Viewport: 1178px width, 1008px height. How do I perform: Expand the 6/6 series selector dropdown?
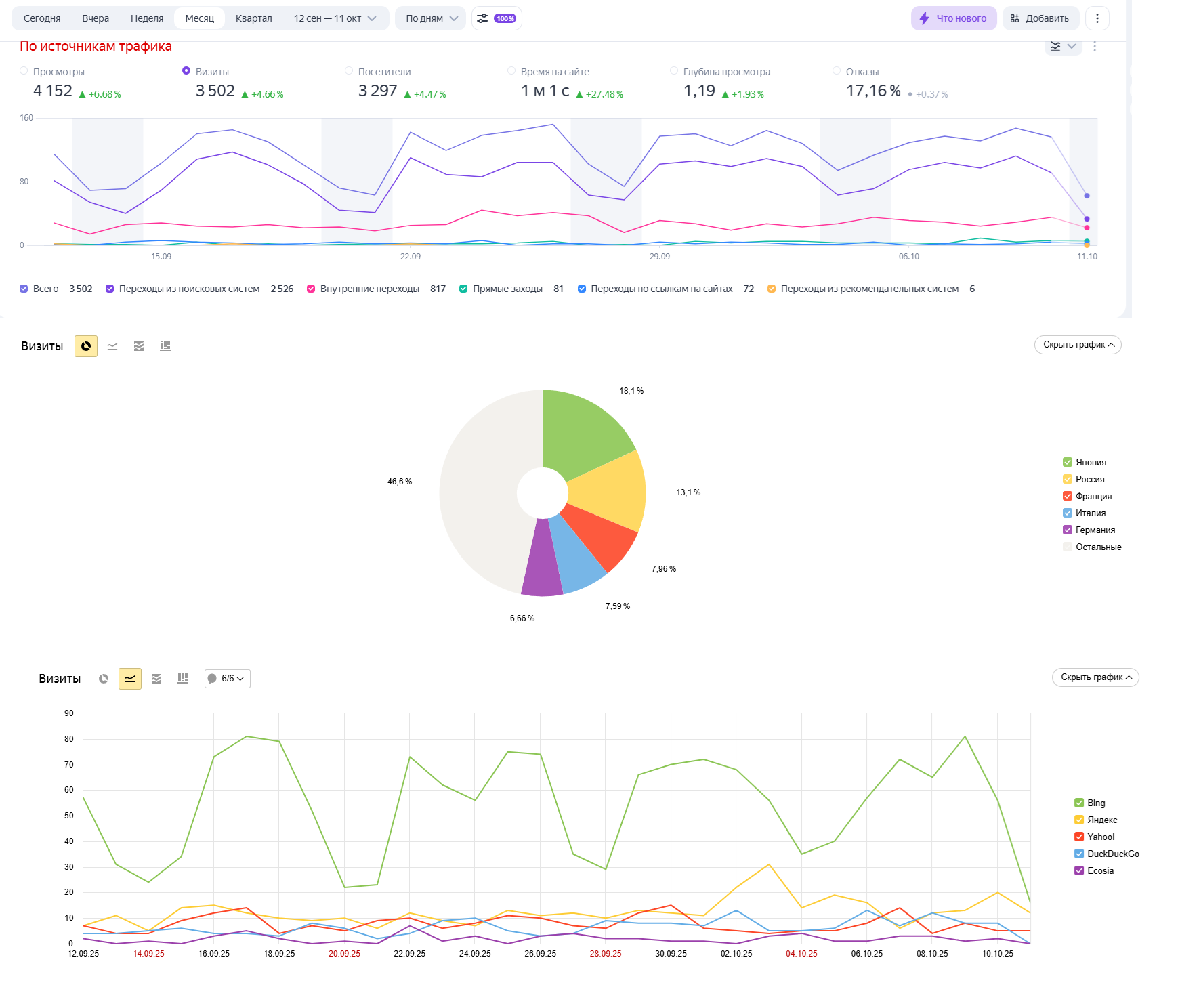point(228,679)
